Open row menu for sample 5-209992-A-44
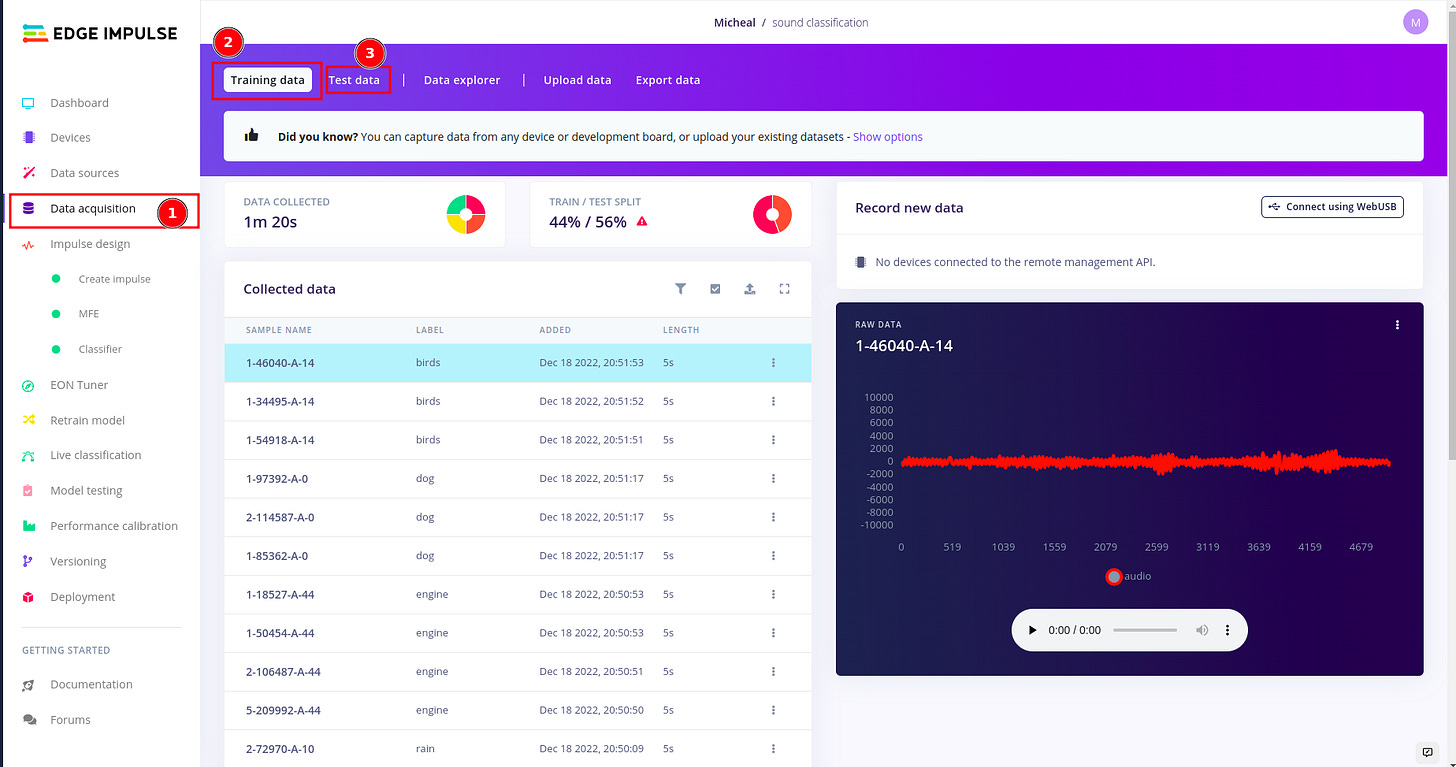This screenshot has height=767, width=1456. [773, 711]
